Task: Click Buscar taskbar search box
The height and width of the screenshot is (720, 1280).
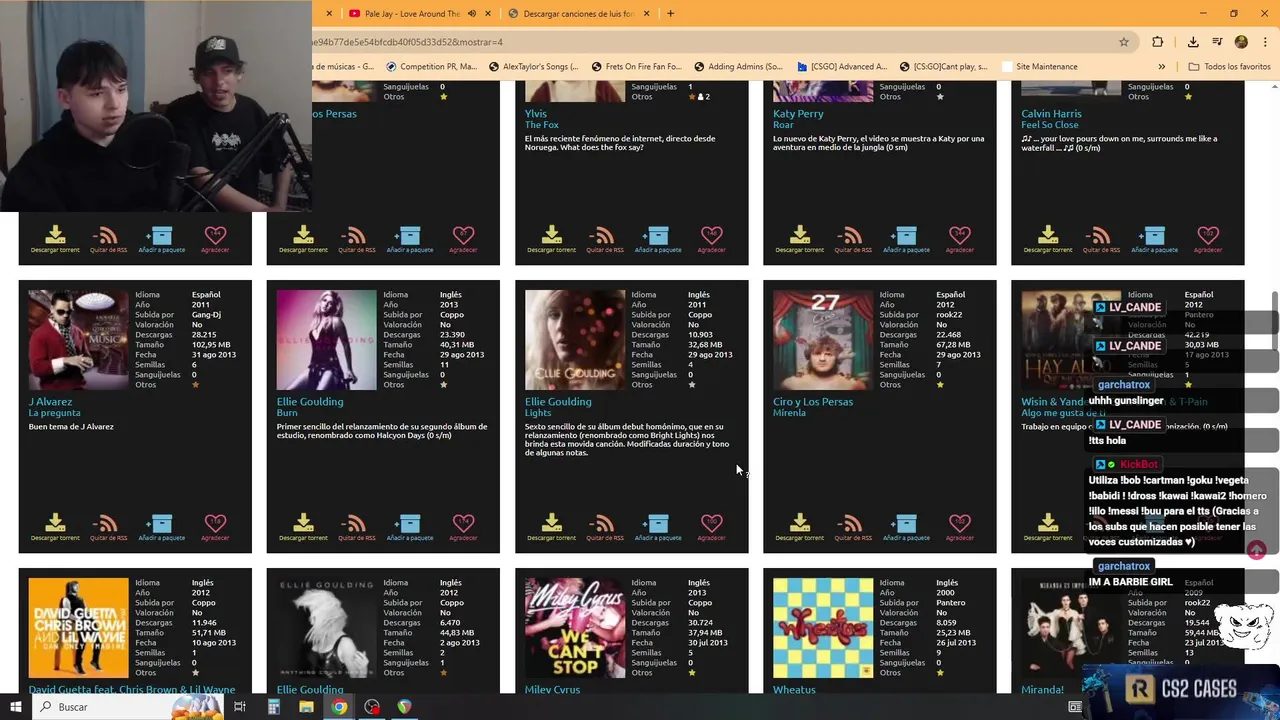Action: point(130,707)
